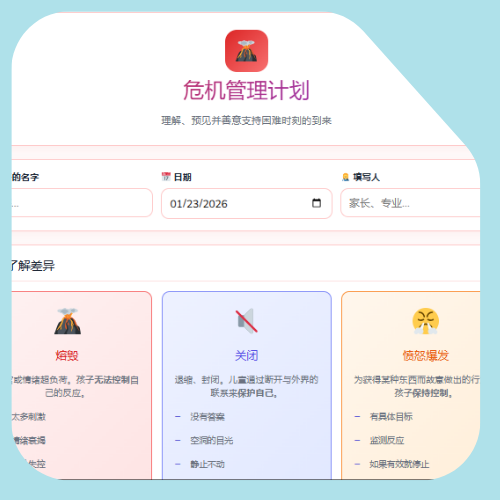
Task: Click the 日期 field label
Action: 183,177
